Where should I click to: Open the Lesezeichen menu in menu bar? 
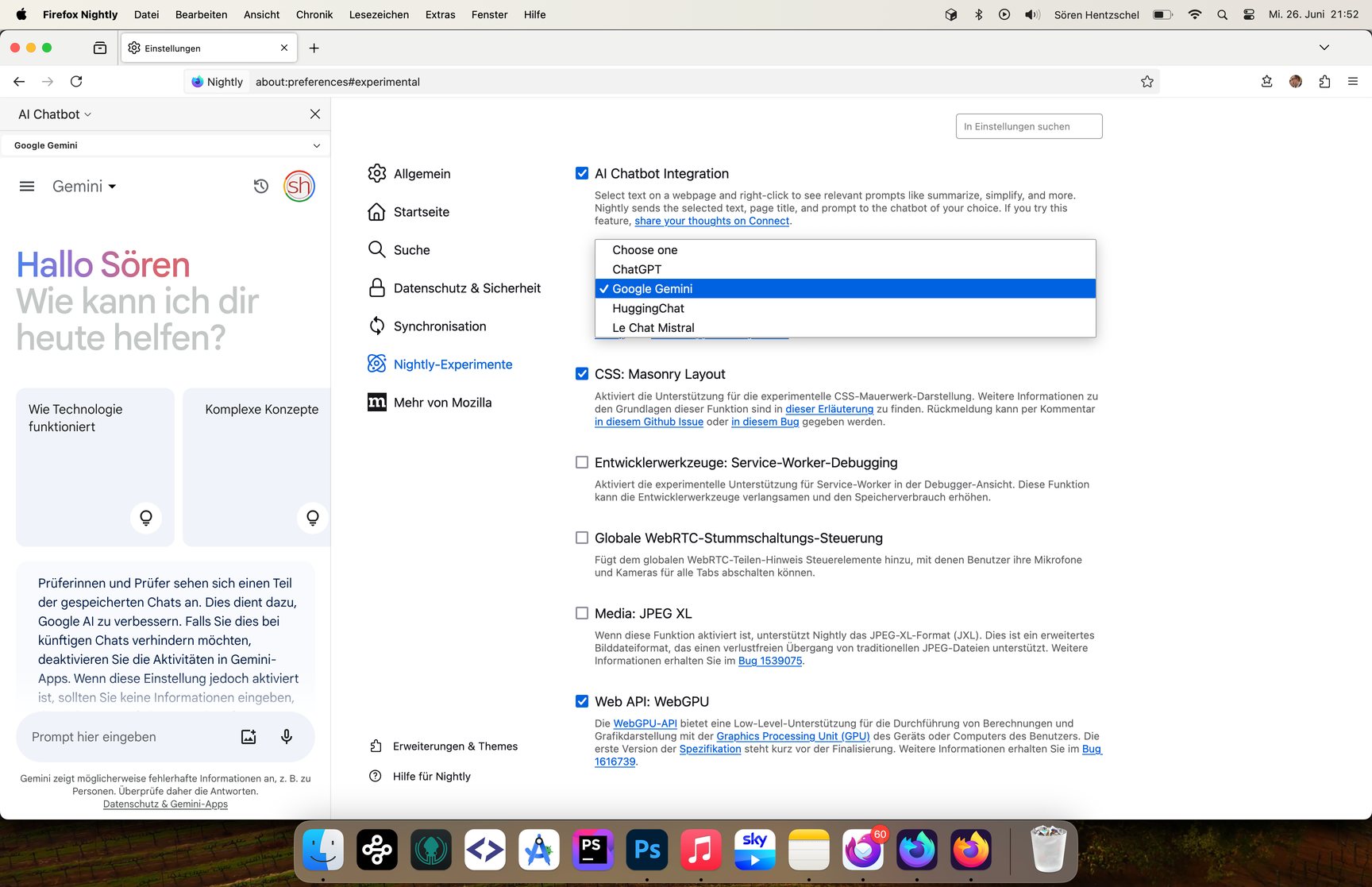[379, 14]
